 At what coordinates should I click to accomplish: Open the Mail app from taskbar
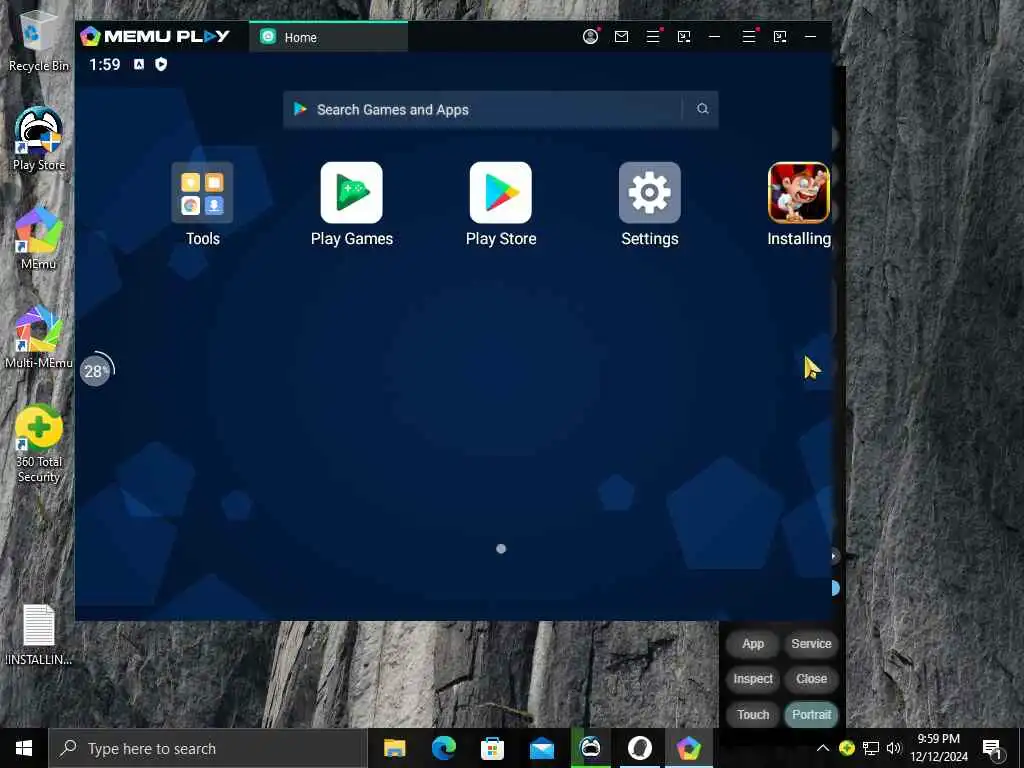tap(541, 748)
